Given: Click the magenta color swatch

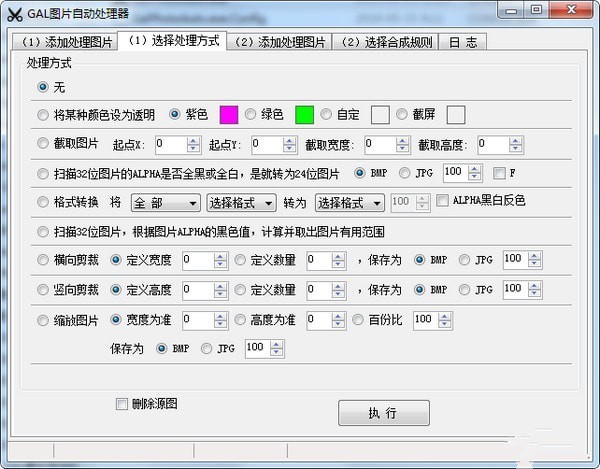Looking at the screenshot, I should (x=229, y=115).
